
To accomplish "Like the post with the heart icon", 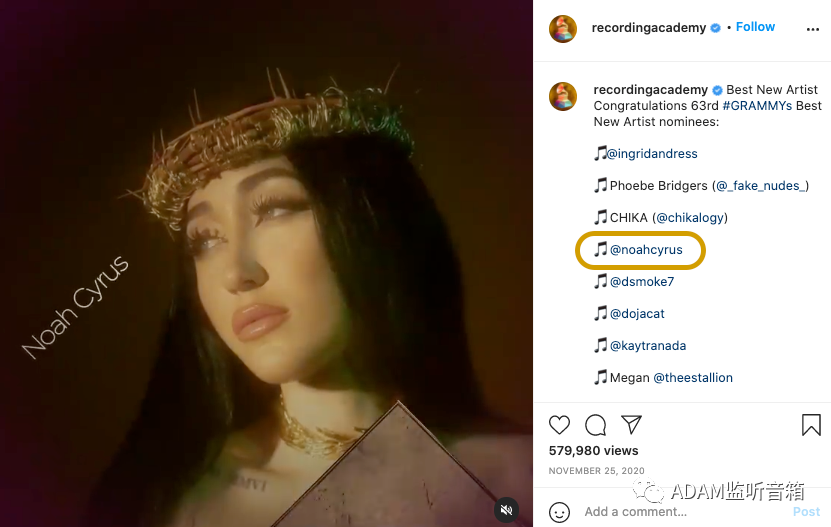I will pos(560,424).
